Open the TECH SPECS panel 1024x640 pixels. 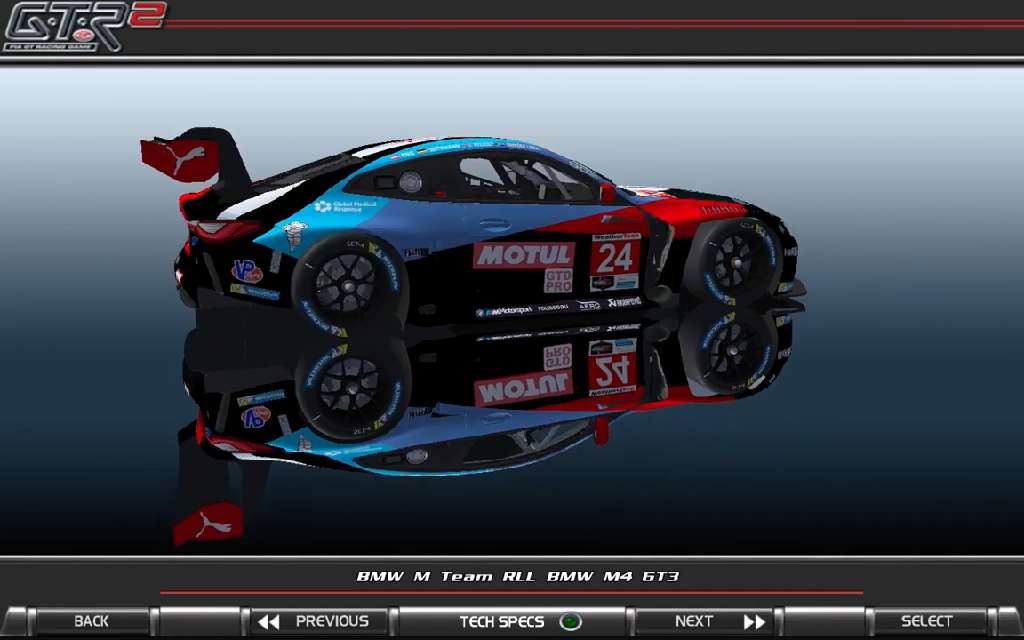tap(512, 621)
